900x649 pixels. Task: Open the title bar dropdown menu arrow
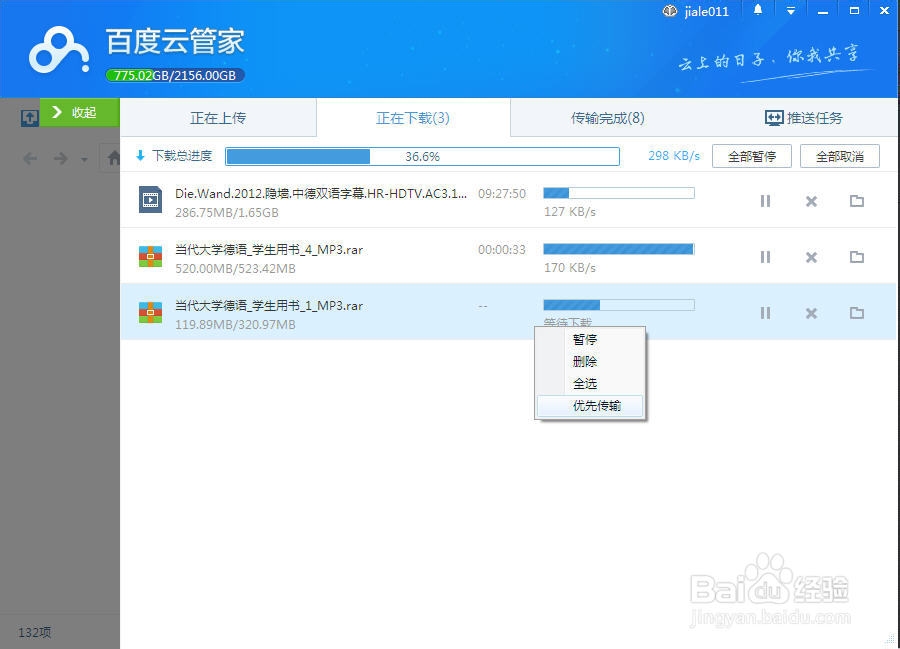(x=791, y=11)
